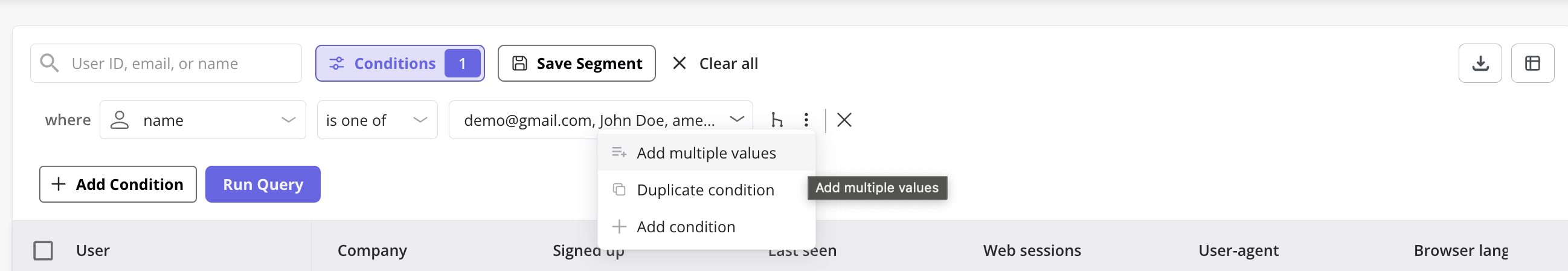Choose Duplicate condition from menu
Screen dimensions: 1568x271
tap(706, 190)
